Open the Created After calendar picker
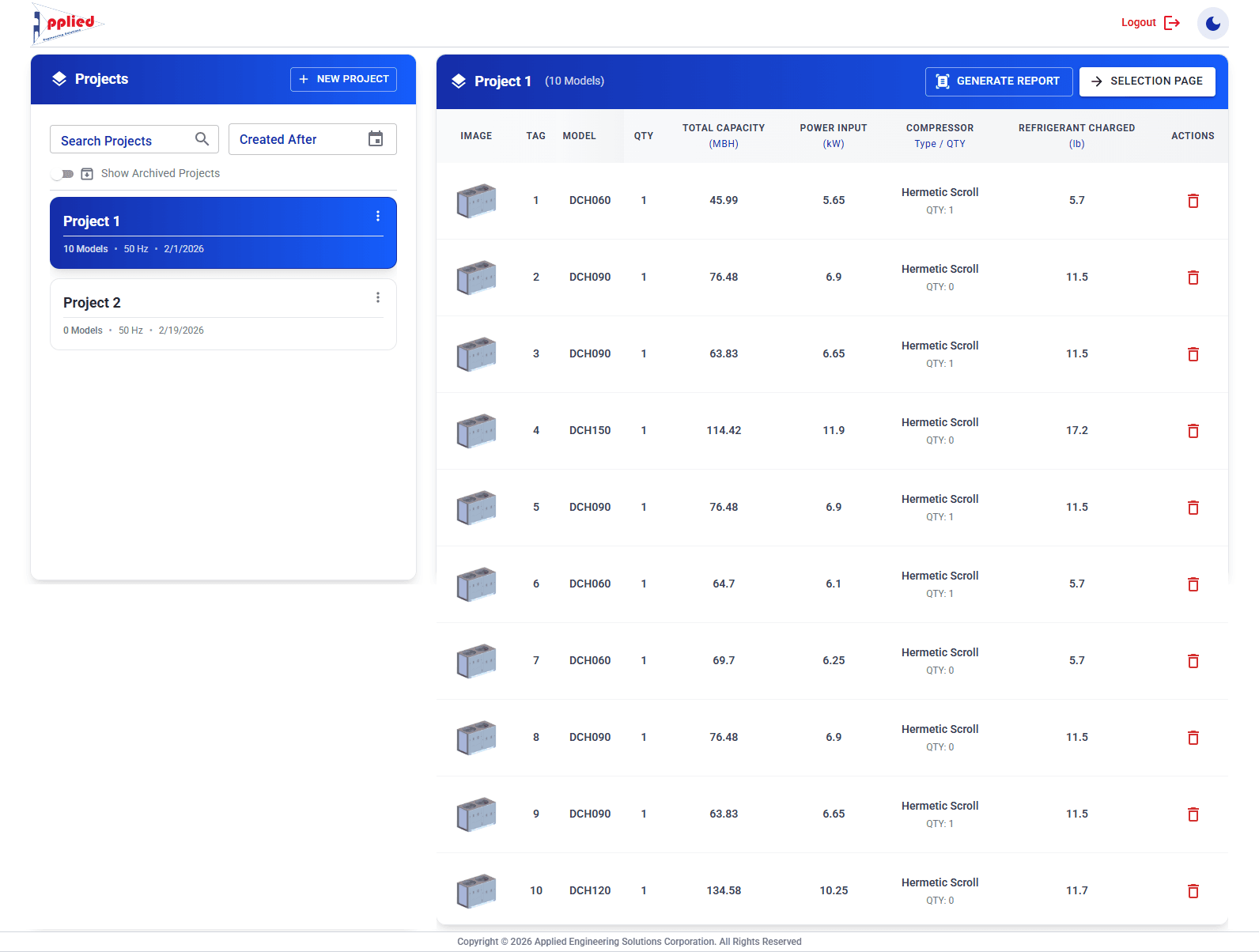 (376, 139)
